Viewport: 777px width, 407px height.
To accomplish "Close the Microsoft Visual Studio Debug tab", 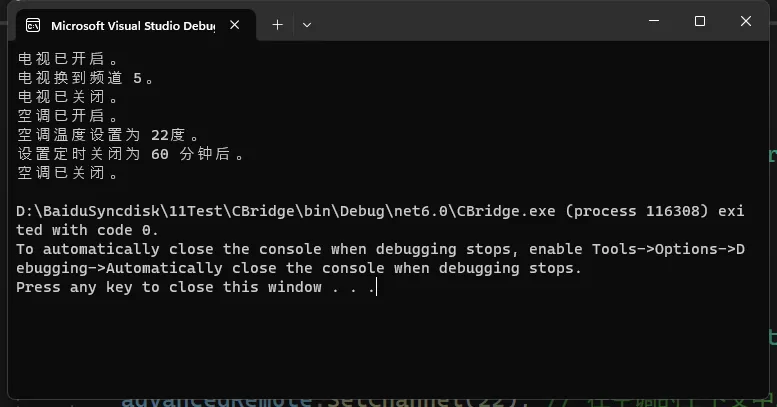I will (x=235, y=25).
